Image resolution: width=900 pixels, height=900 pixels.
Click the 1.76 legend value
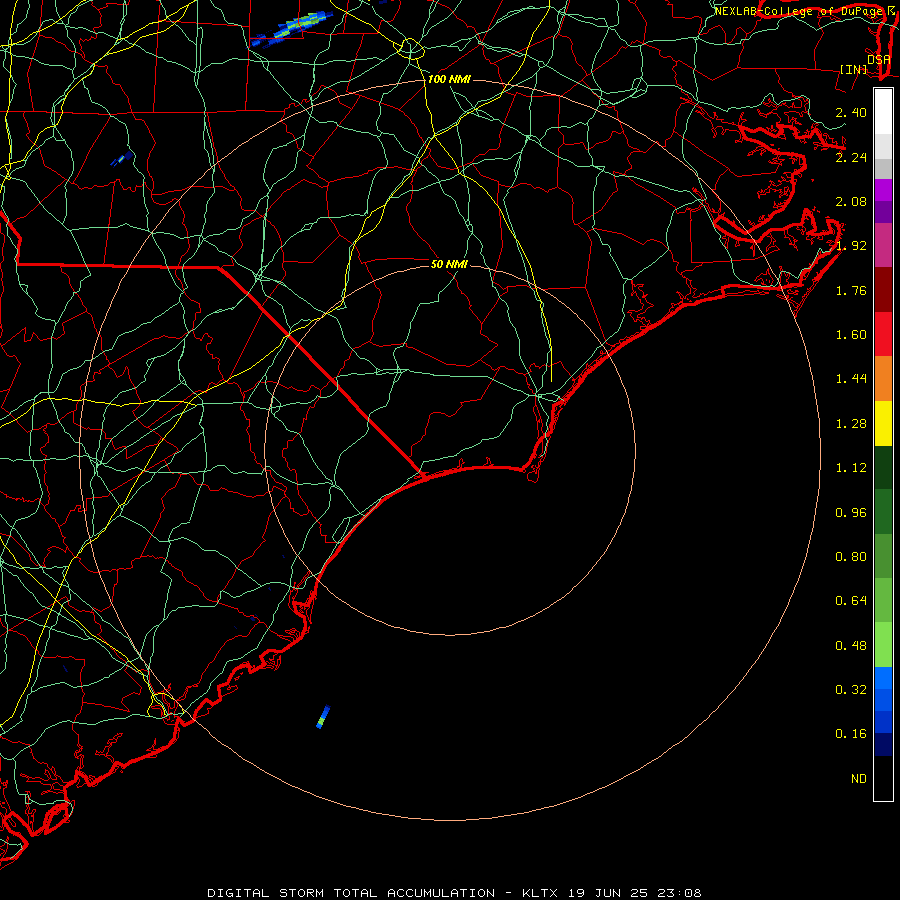click(851, 290)
